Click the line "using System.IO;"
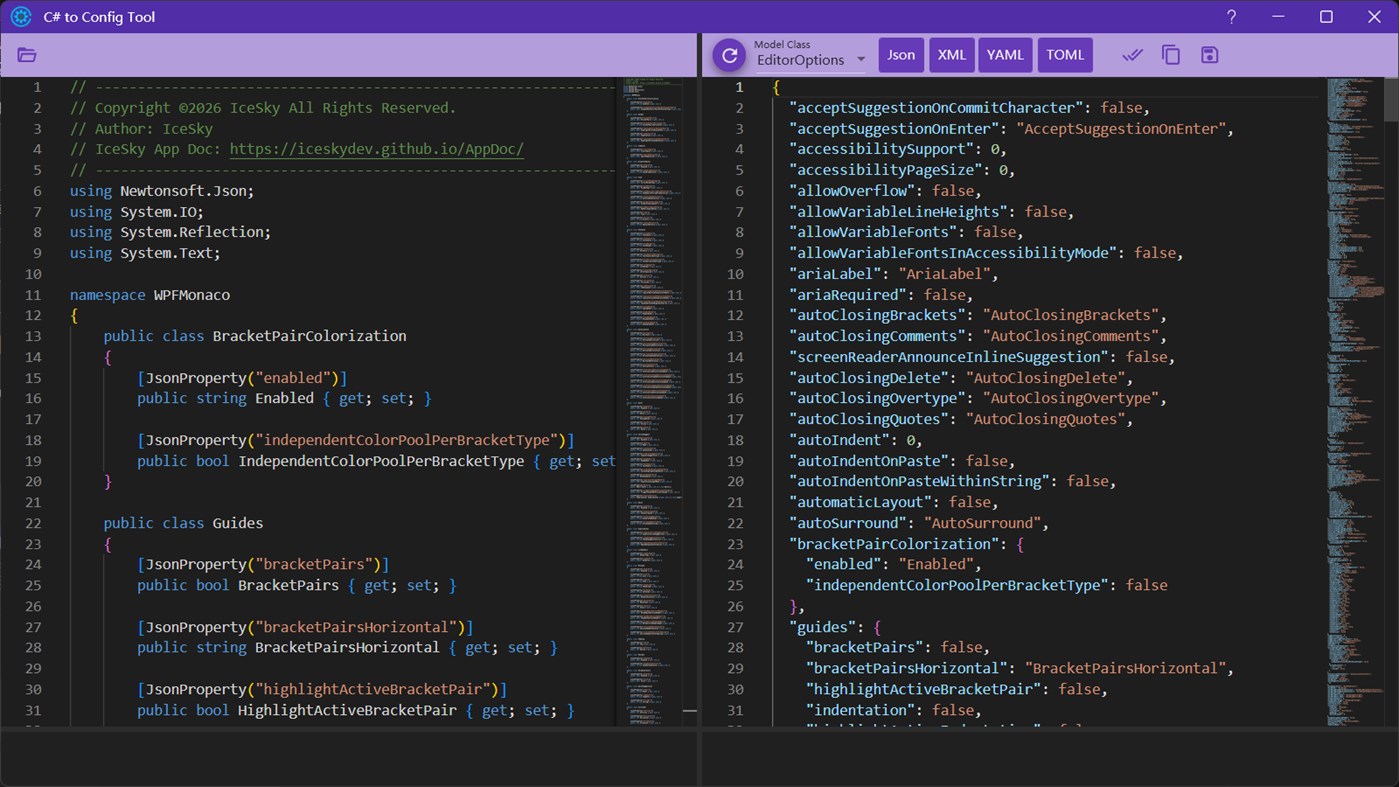The height and width of the screenshot is (787, 1399). 137,212
